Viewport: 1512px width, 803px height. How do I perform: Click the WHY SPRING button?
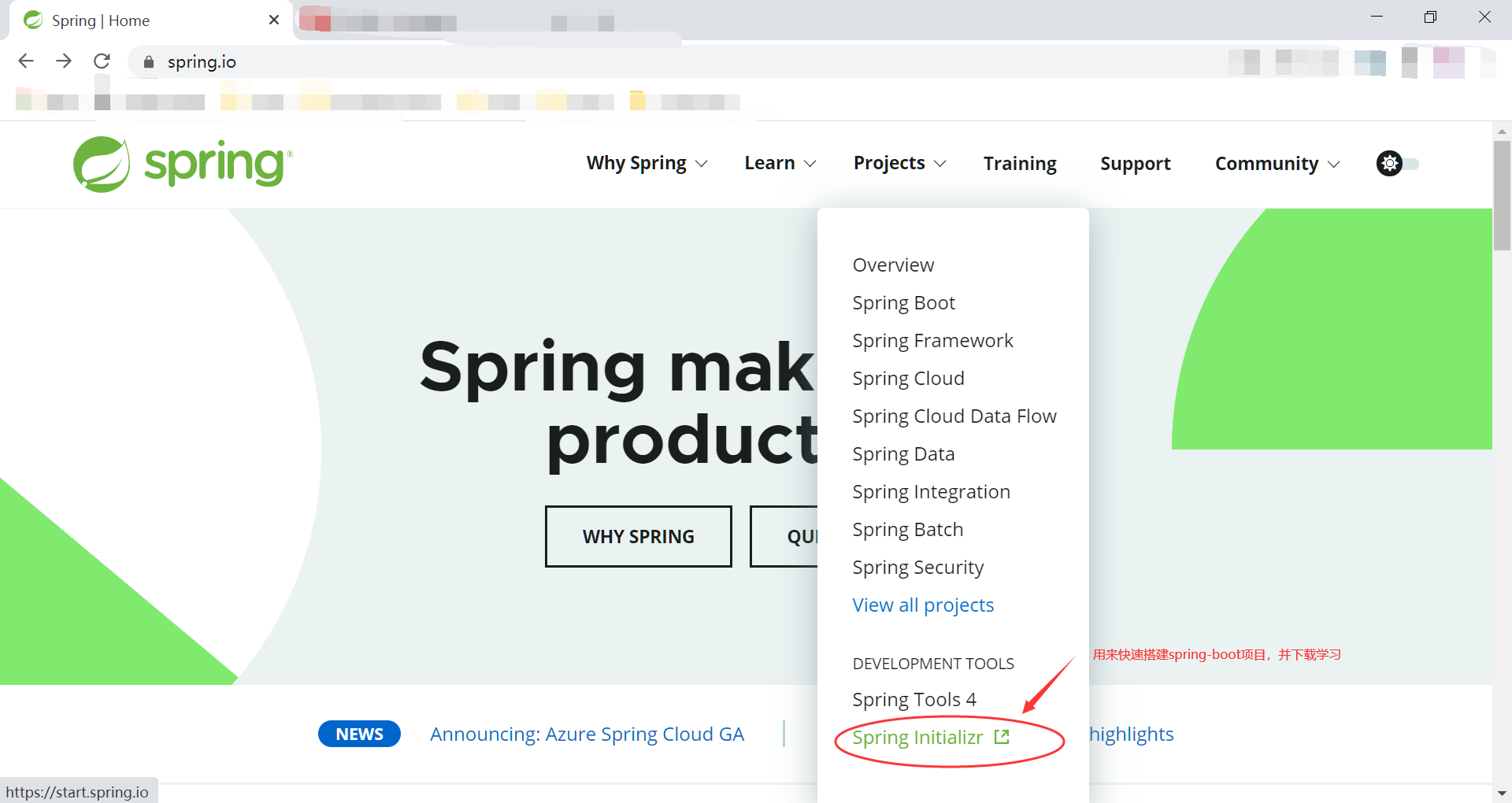click(639, 536)
